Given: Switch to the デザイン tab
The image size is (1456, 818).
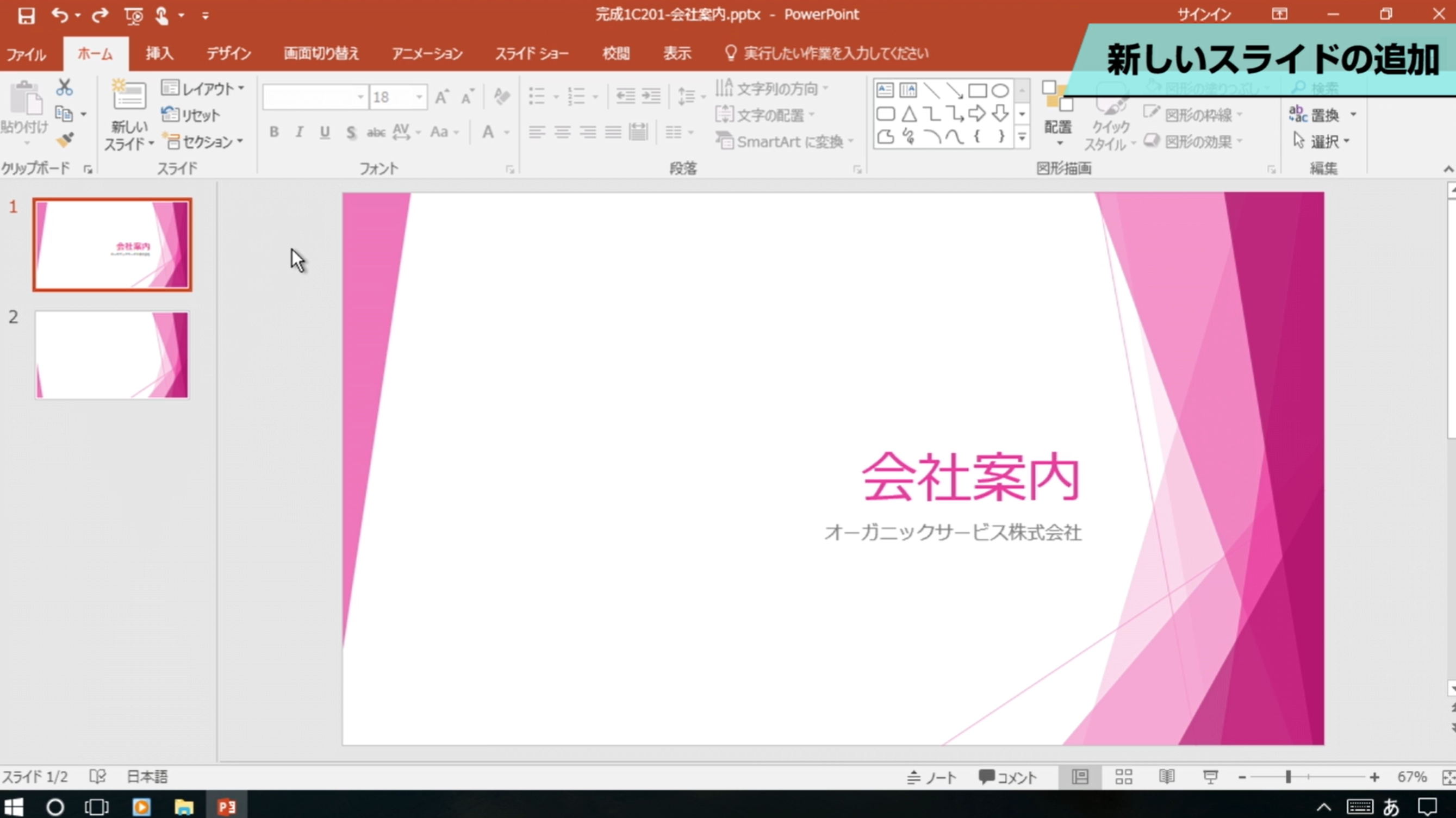Looking at the screenshot, I should (x=228, y=54).
